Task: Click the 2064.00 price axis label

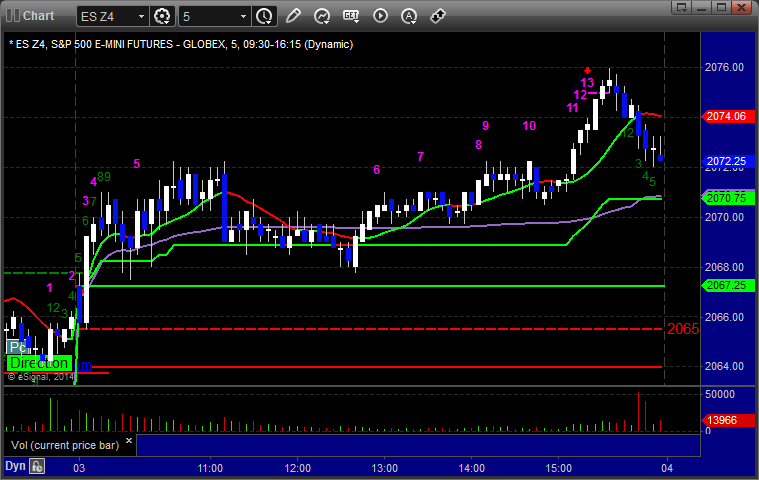Action: [x=724, y=366]
